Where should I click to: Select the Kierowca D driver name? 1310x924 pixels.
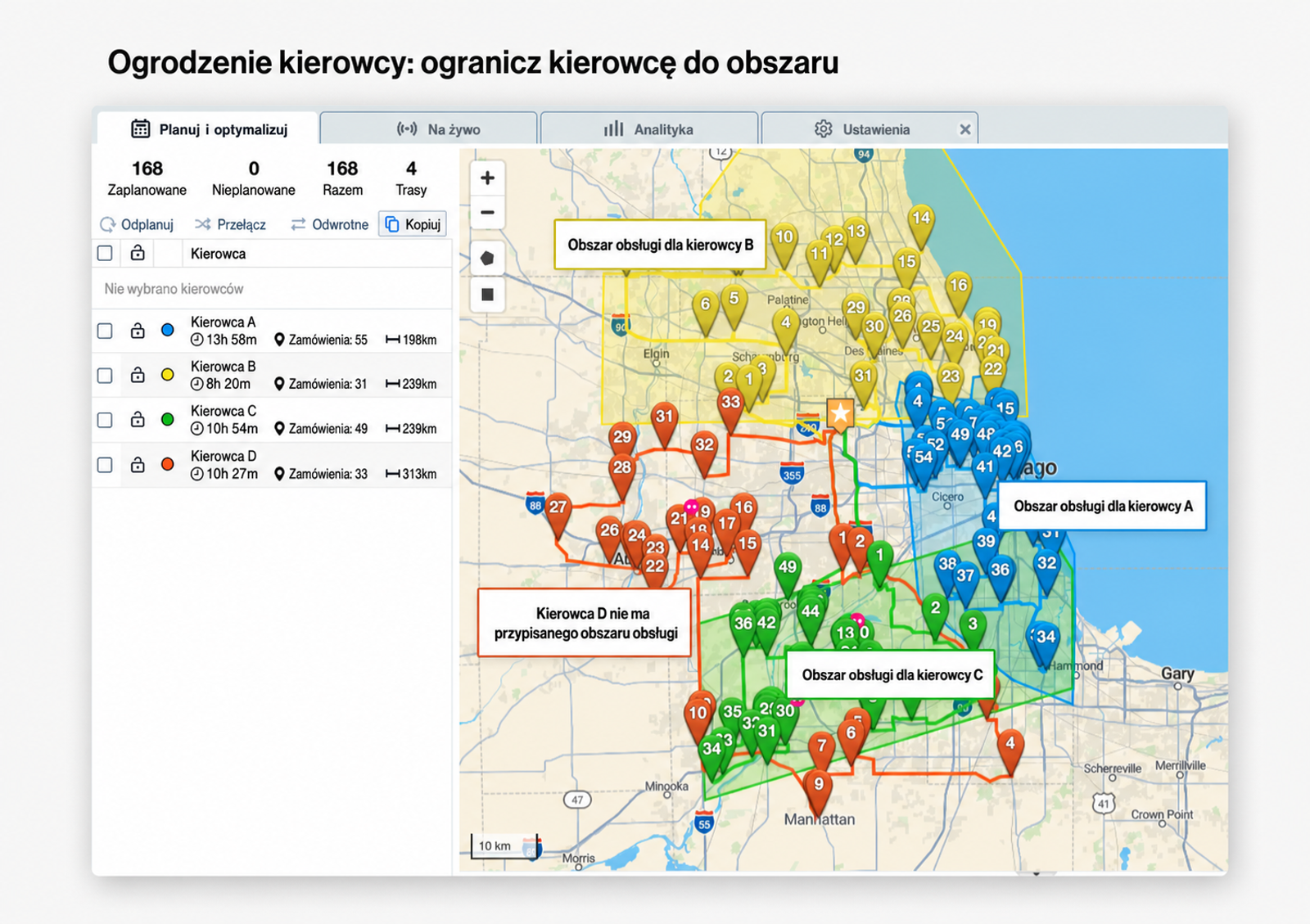pyautogui.click(x=223, y=456)
